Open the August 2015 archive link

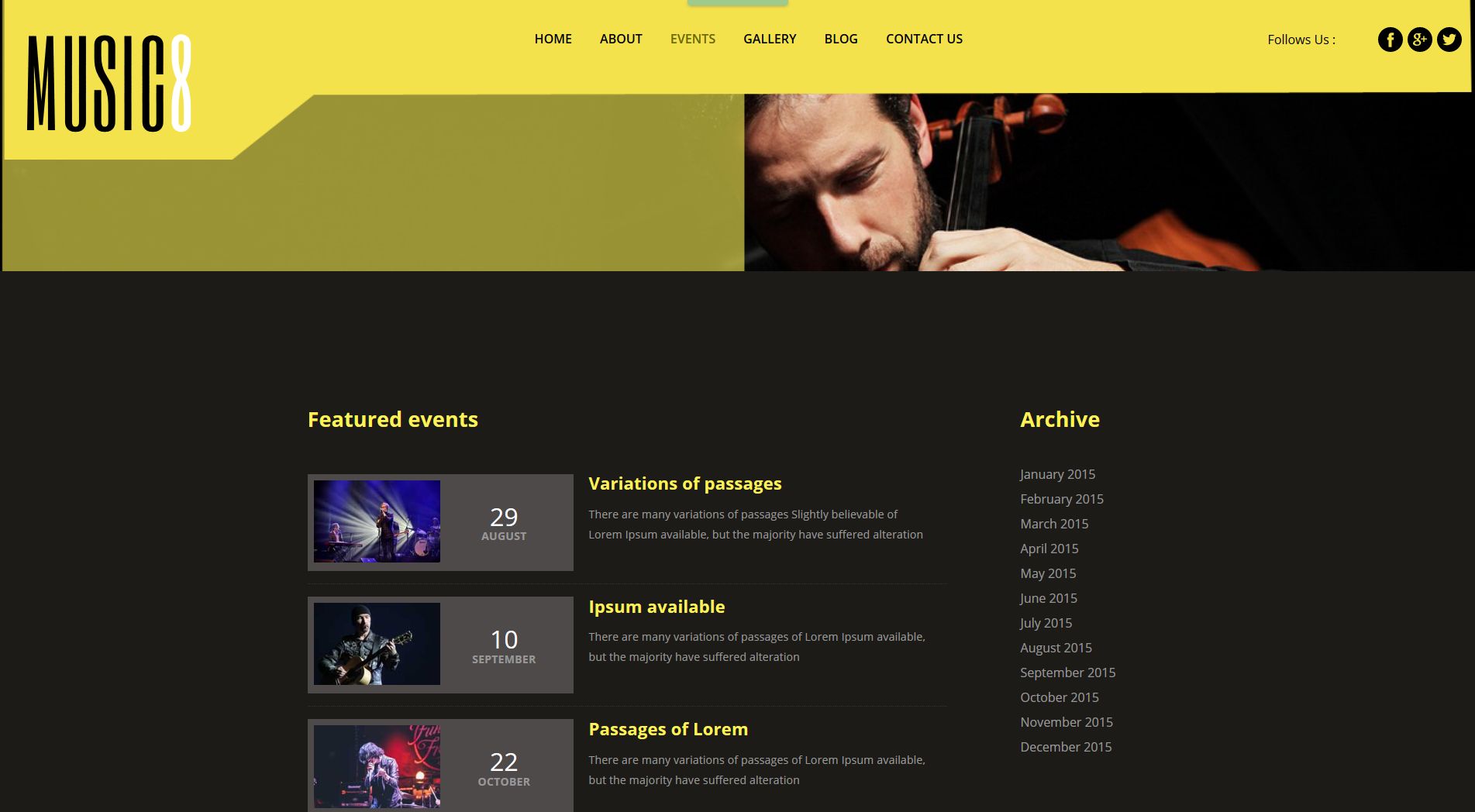coord(1056,648)
